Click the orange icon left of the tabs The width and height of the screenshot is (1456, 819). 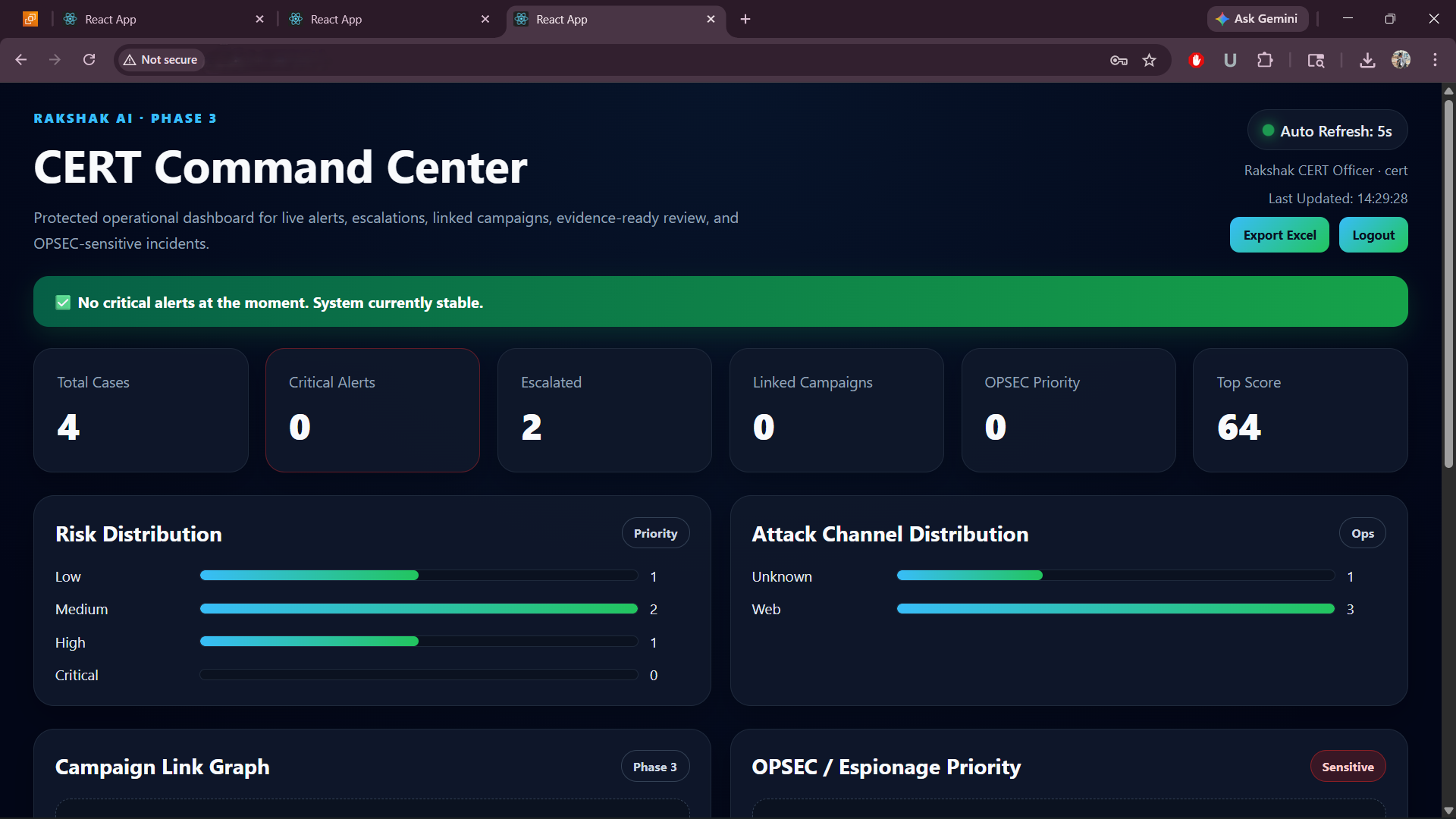[x=30, y=19]
